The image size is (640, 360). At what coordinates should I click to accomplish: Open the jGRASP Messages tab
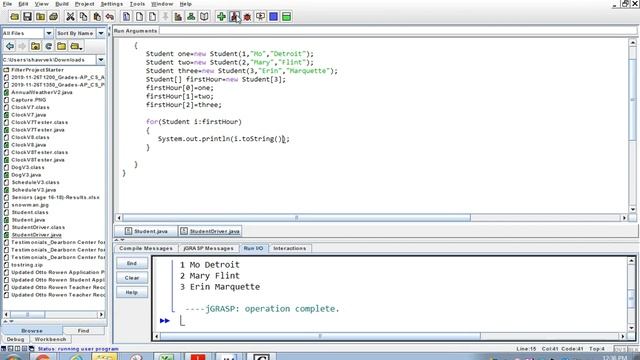(x=208, y=248)
